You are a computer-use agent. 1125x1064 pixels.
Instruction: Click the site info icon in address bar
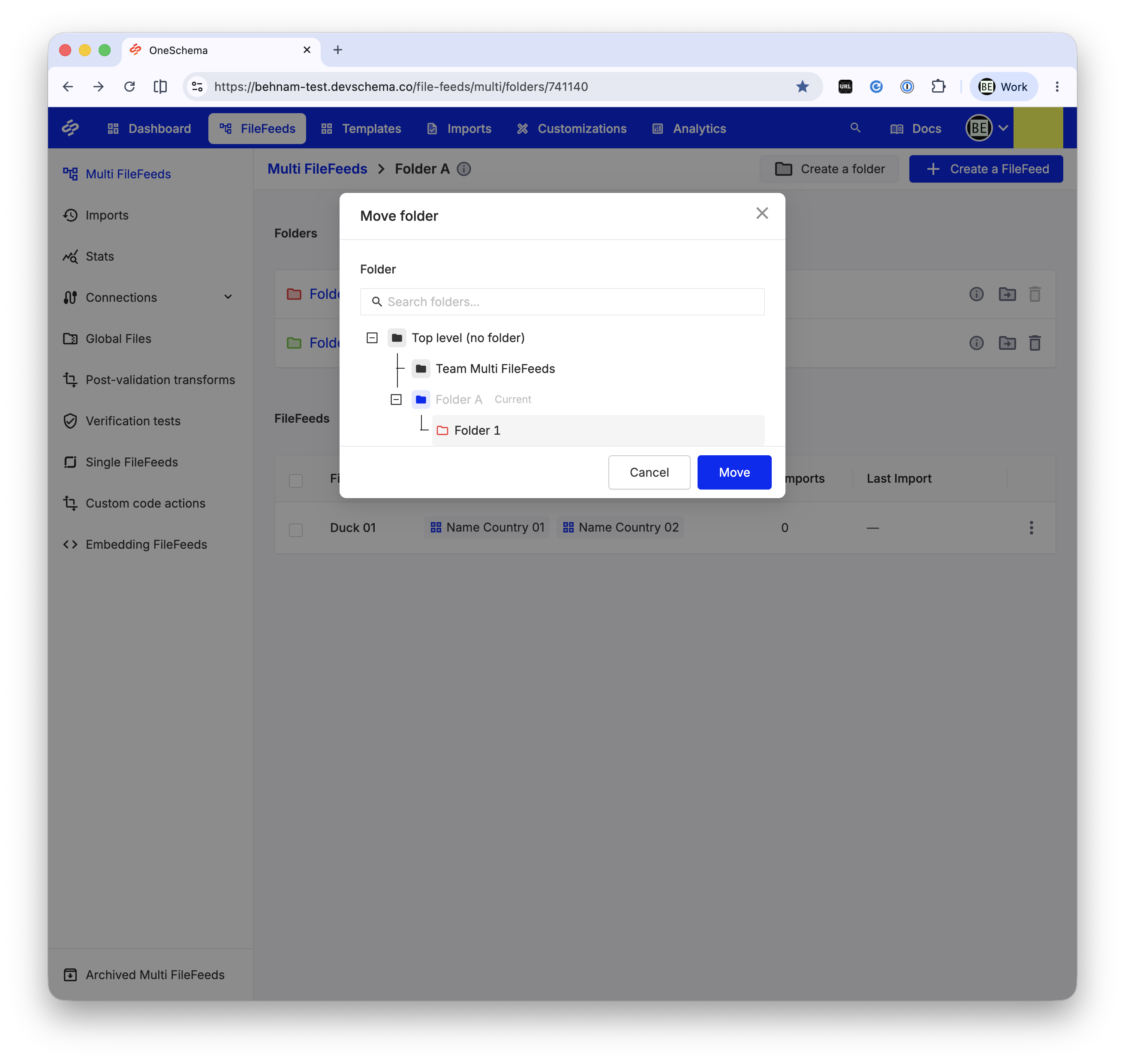[197, 87]
